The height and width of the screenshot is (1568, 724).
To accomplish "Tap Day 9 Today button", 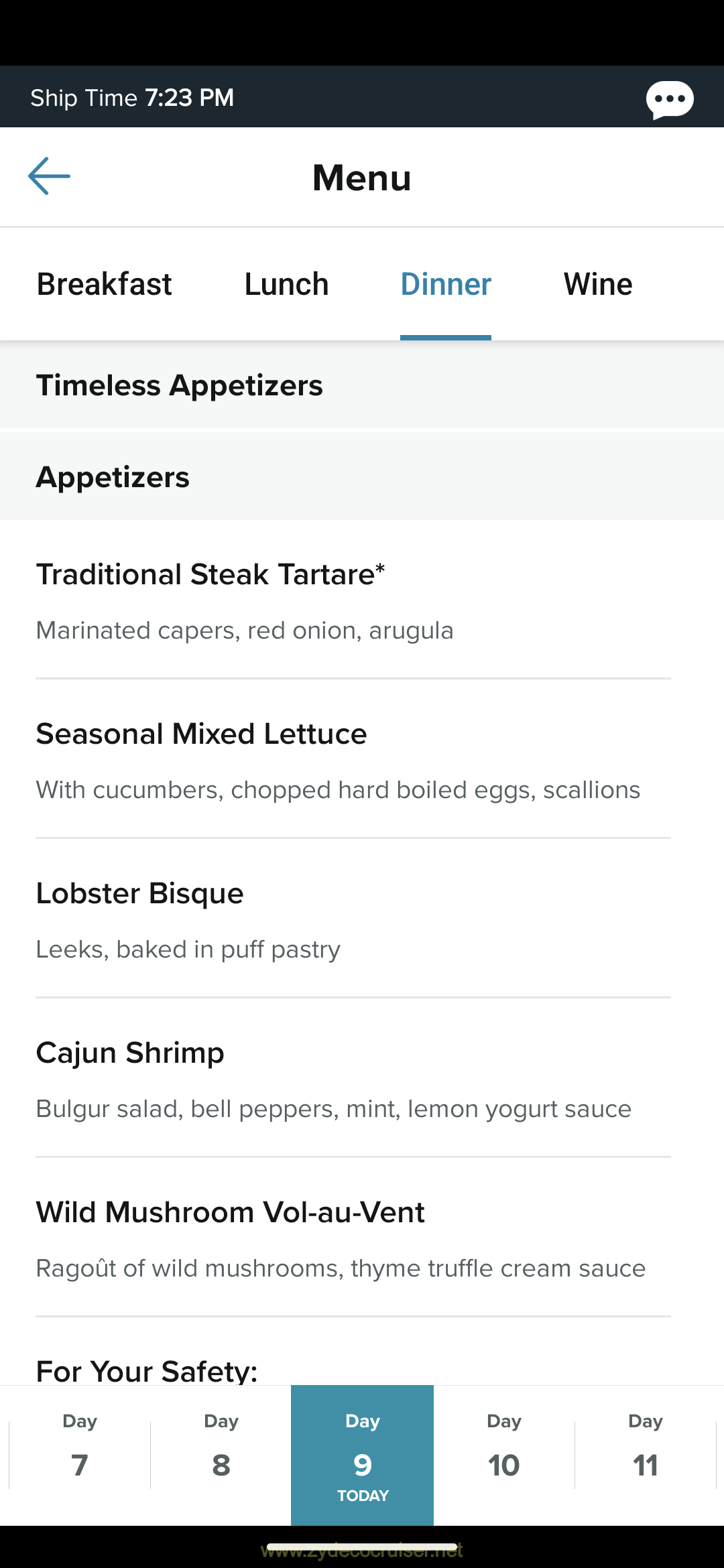I will pyautogui.click(x=363, y=1454).
